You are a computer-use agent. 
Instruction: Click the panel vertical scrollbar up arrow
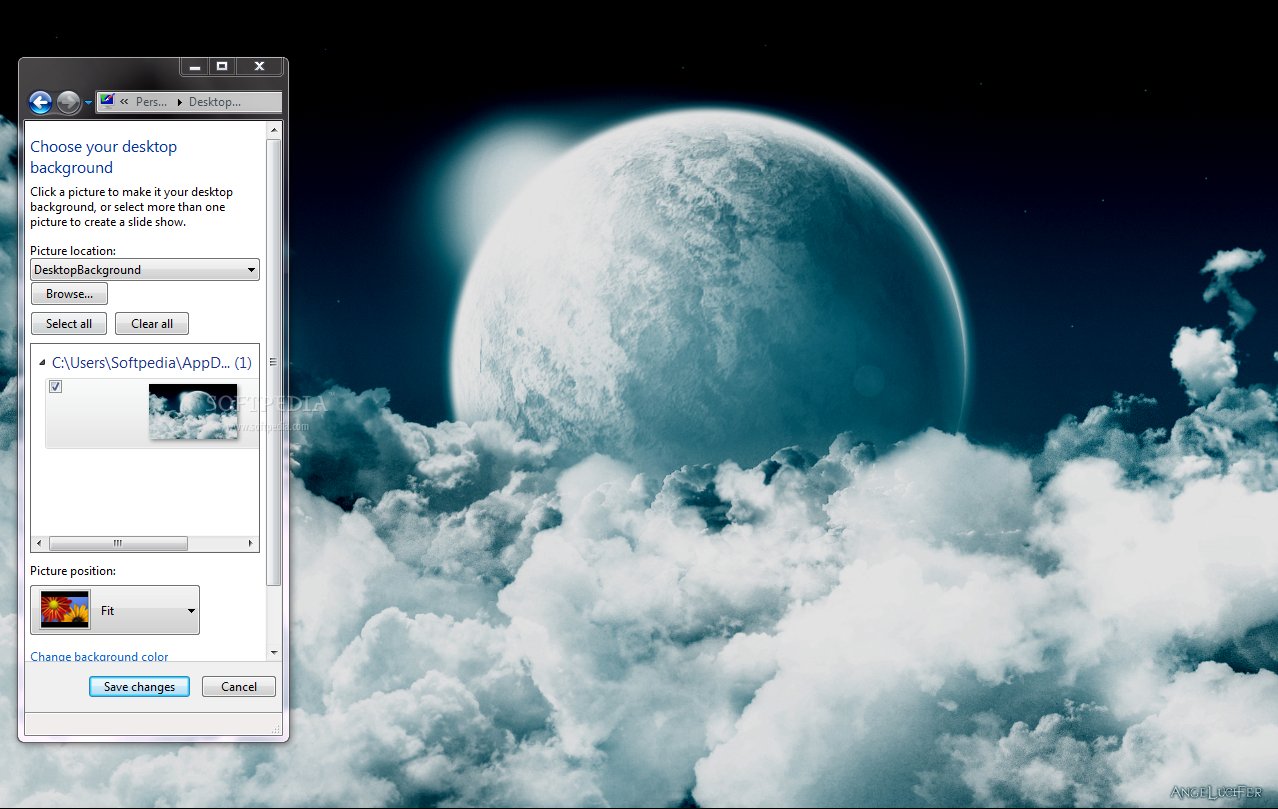275,130
